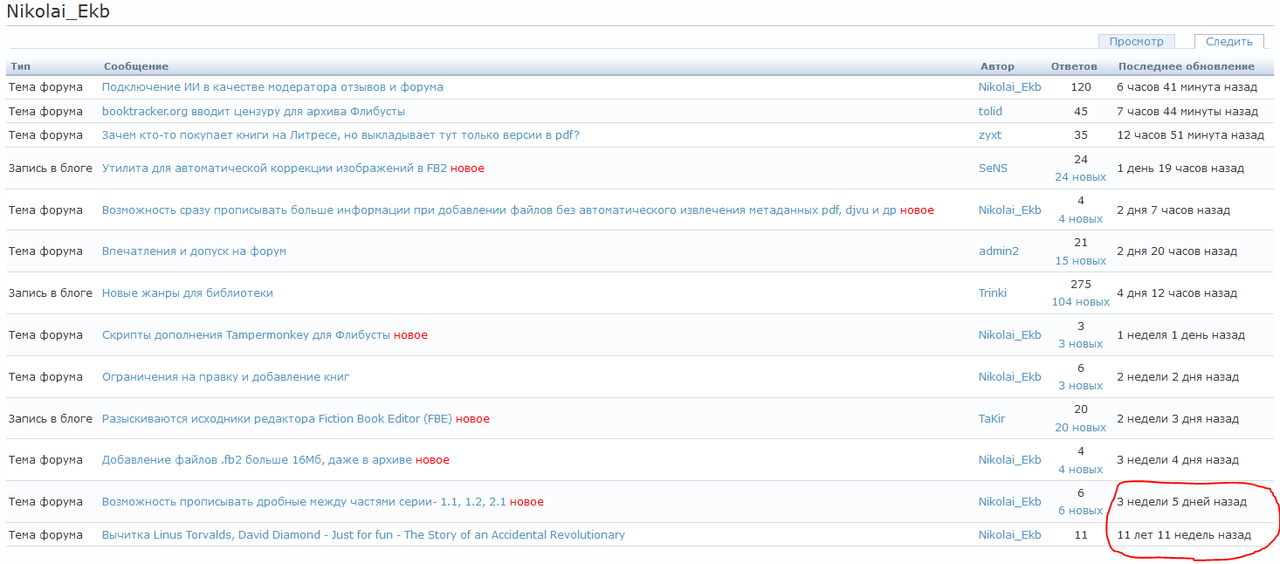Screen dimensions: 1280x564
Task: Open topic Скрипты дополнения Tampermonkey для Флибусты
Action: [246, 335]
